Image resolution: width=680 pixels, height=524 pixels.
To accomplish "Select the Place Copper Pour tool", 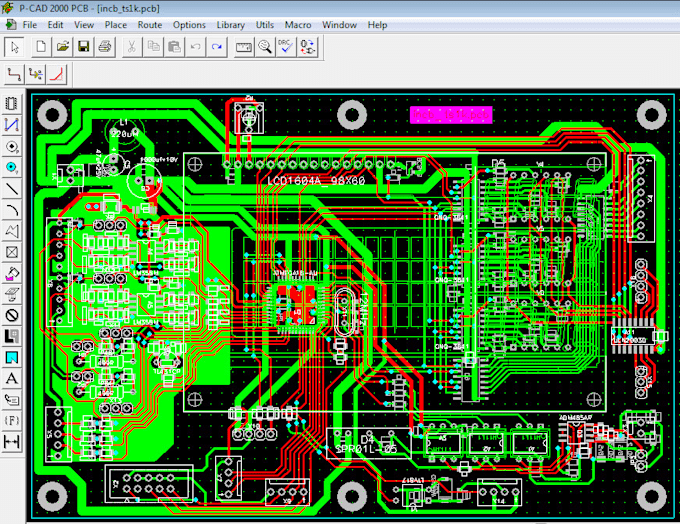I will click(12, 273).
